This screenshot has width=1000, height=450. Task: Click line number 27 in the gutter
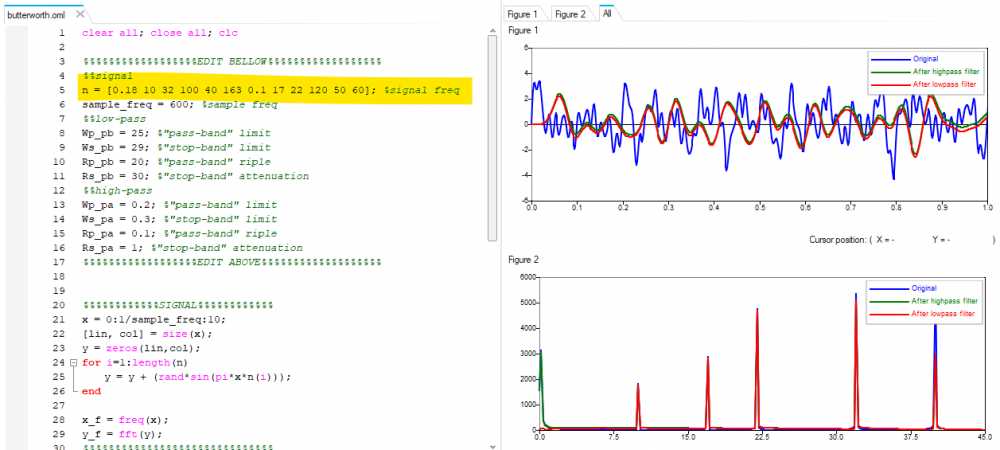[59, 405]
